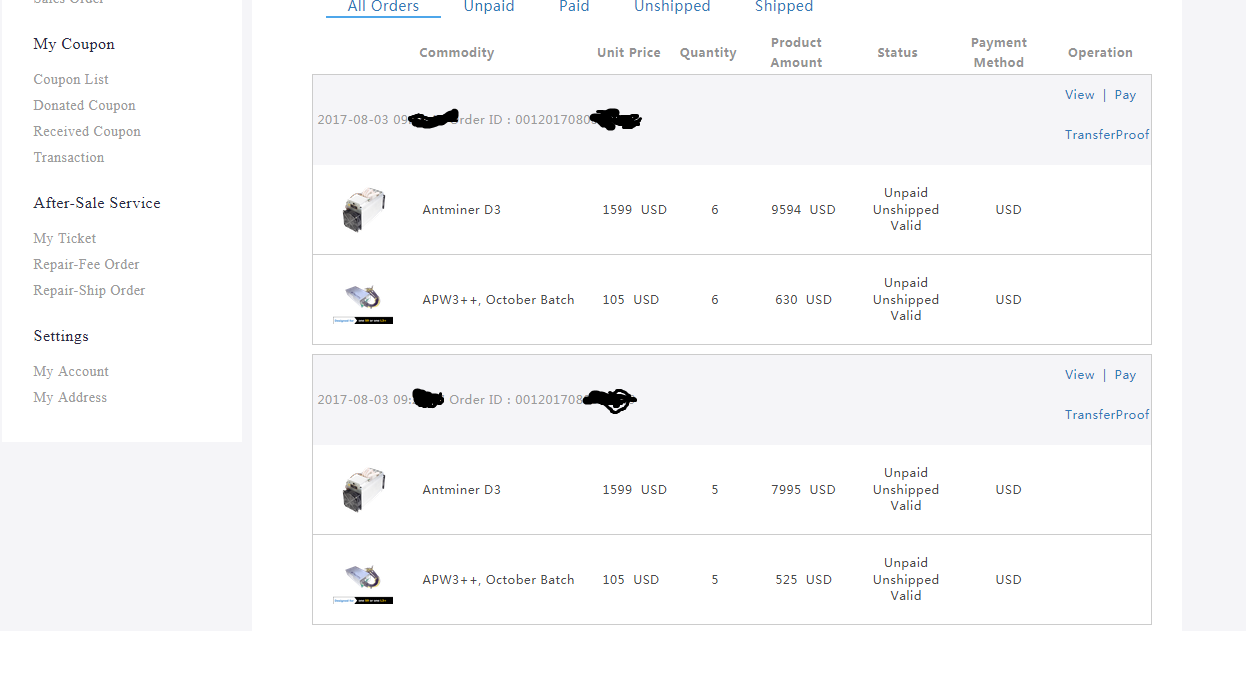Image resolution: width=1246 pixels, height=699 pixels.
Task: Switch to the Unshipped tab
Action: click(672, 7)
